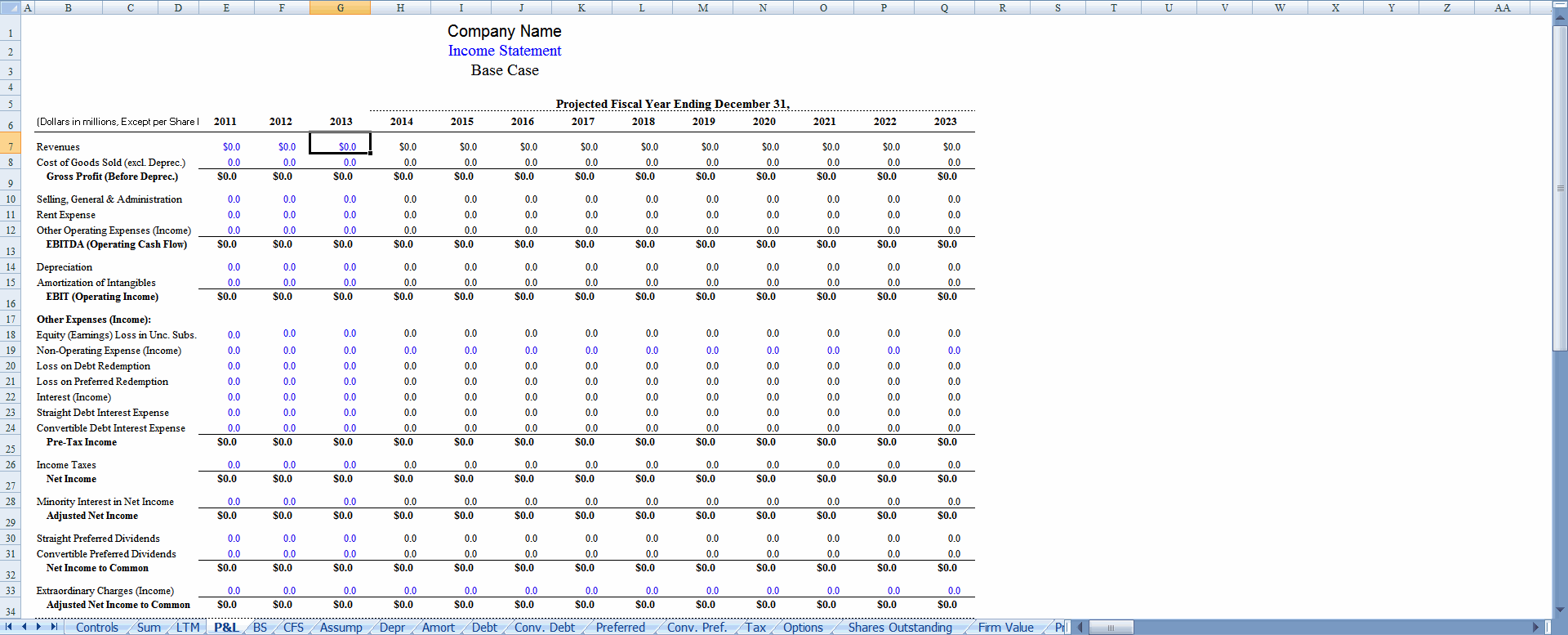Screen dimensions: 1568x635
Task: Go to the Options sheet tab
Action: (804, 628)
